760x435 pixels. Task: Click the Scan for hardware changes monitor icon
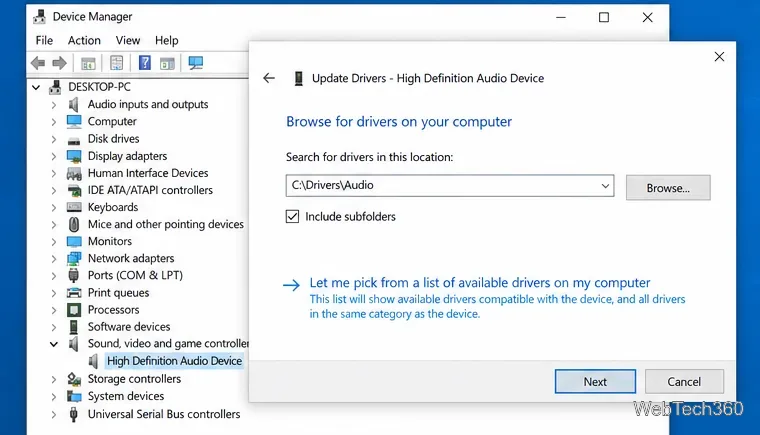pyautogui.click(x=196, y=63)
